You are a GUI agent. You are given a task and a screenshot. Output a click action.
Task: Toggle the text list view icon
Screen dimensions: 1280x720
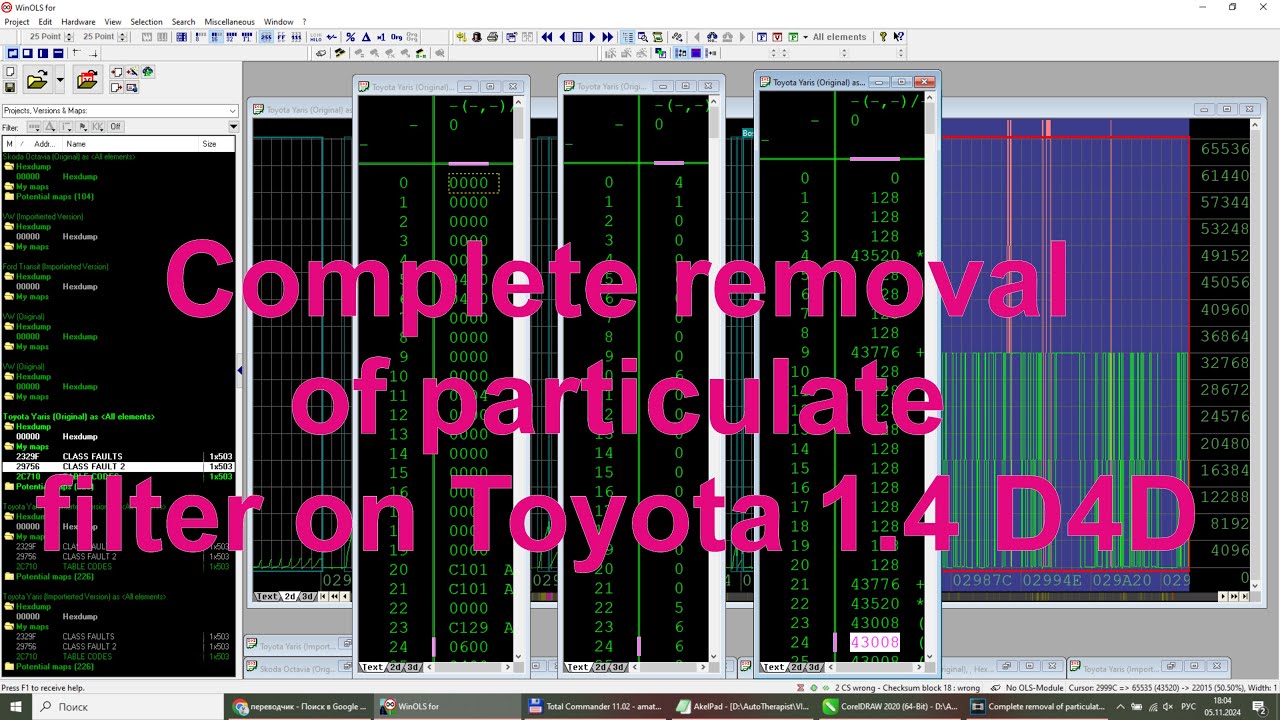[x=627, y=37]
